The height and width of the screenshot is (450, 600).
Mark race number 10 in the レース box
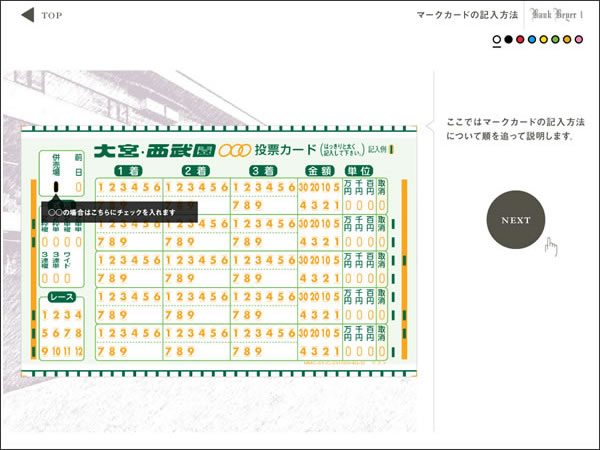[56, 351]
